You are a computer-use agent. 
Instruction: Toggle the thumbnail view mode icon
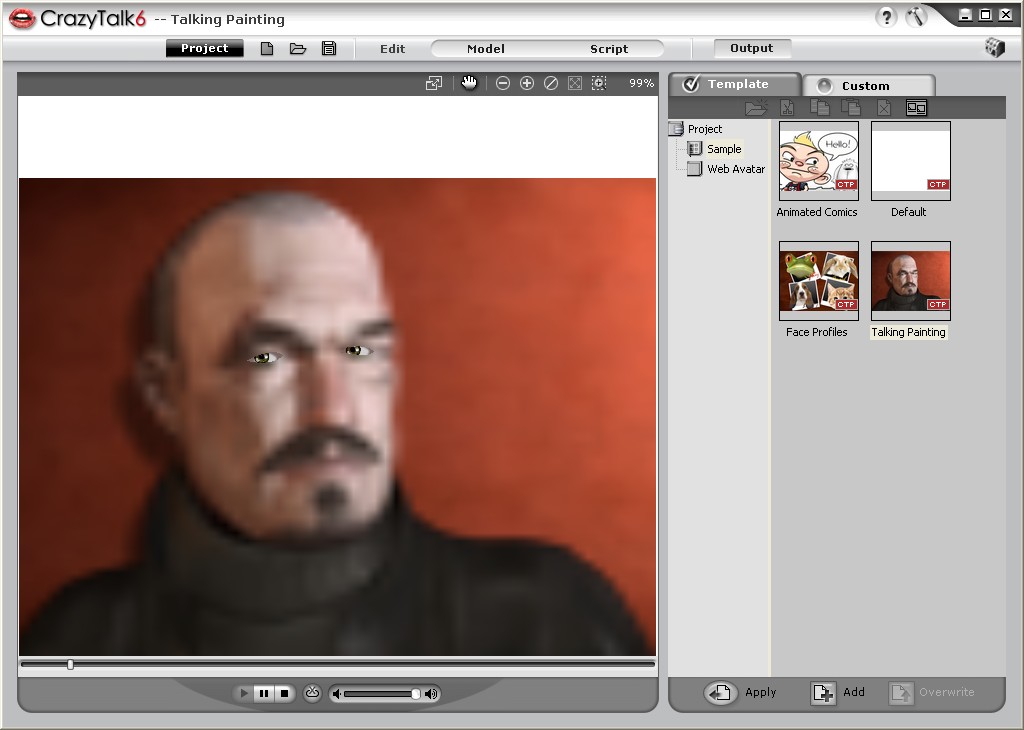pyautogui.click(x=916, y=108)
